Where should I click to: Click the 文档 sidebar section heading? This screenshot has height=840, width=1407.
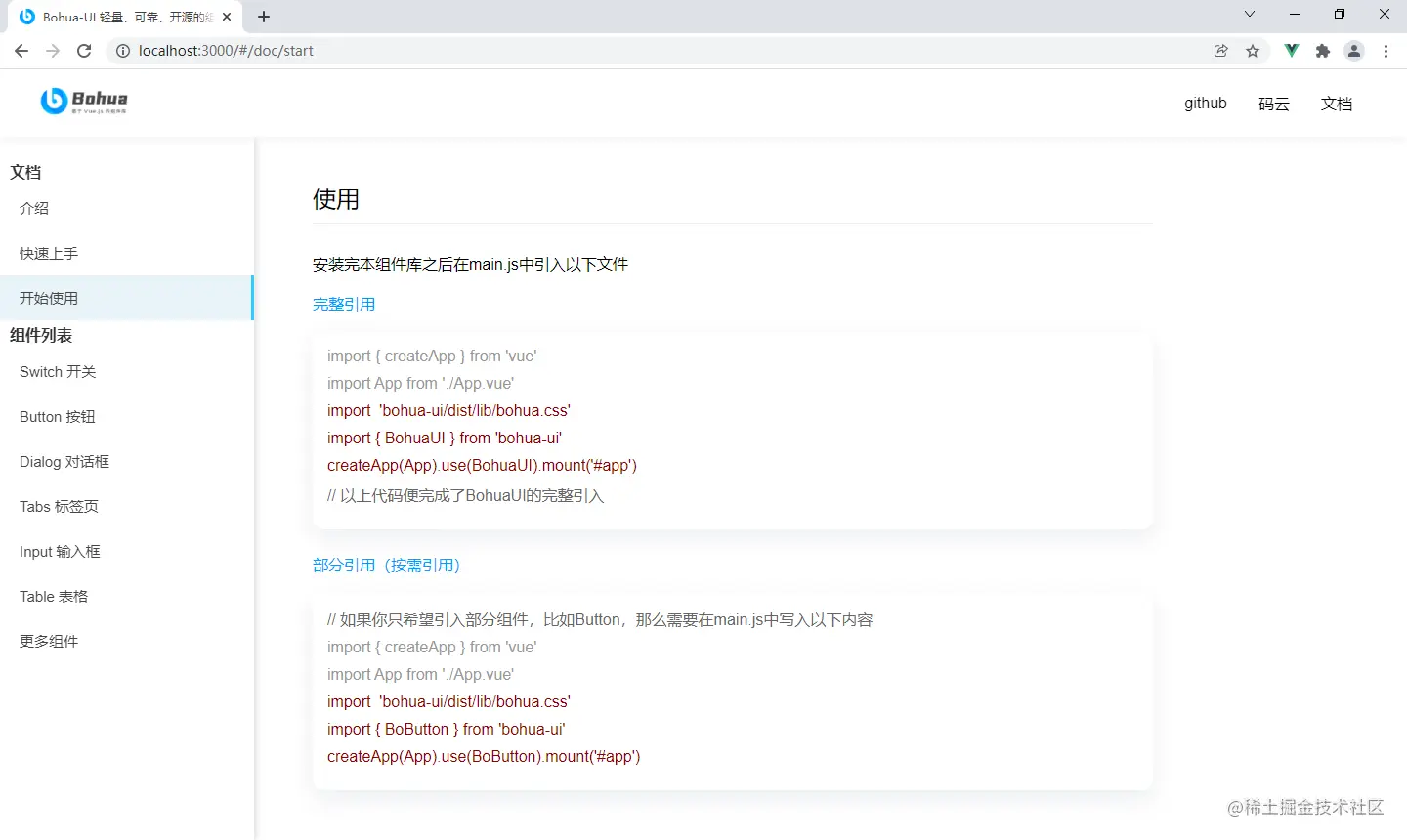point(25,172)
